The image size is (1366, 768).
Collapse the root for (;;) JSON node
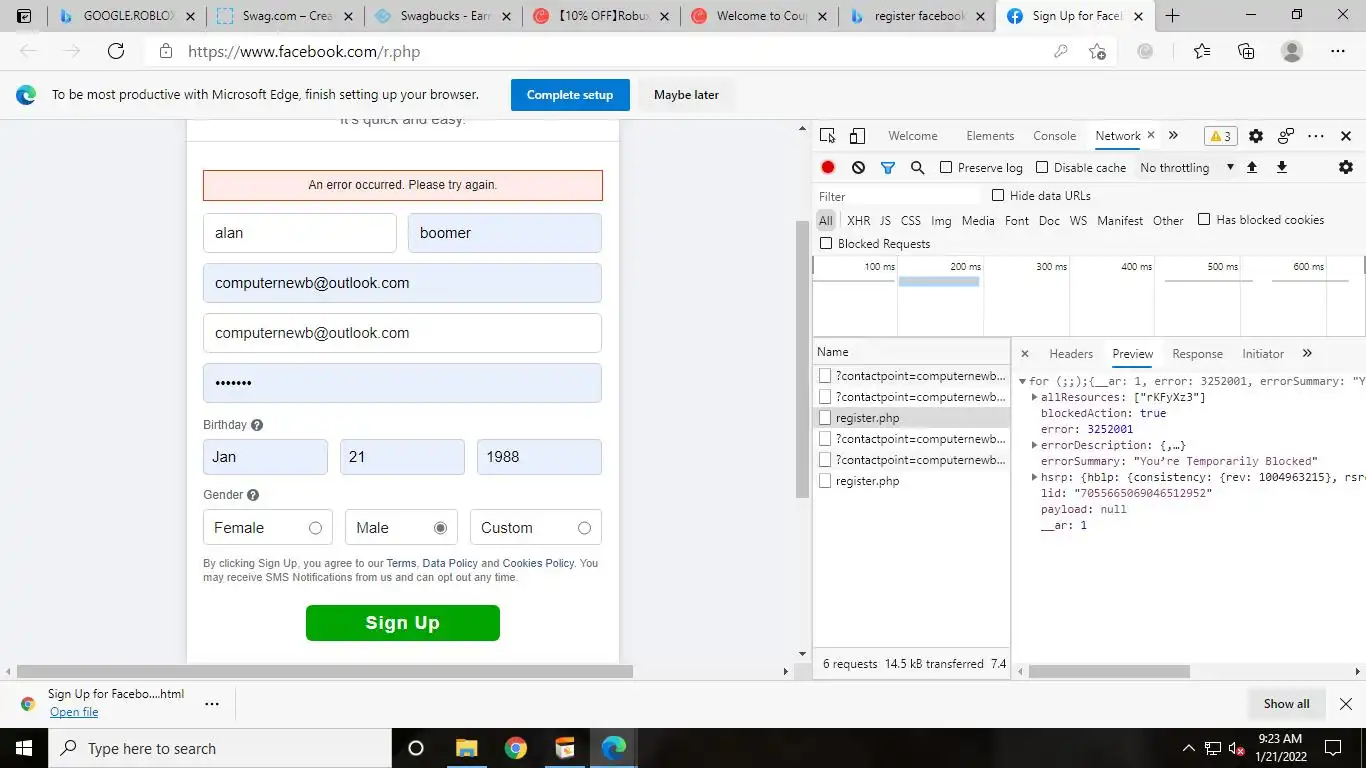[1022, 381]
